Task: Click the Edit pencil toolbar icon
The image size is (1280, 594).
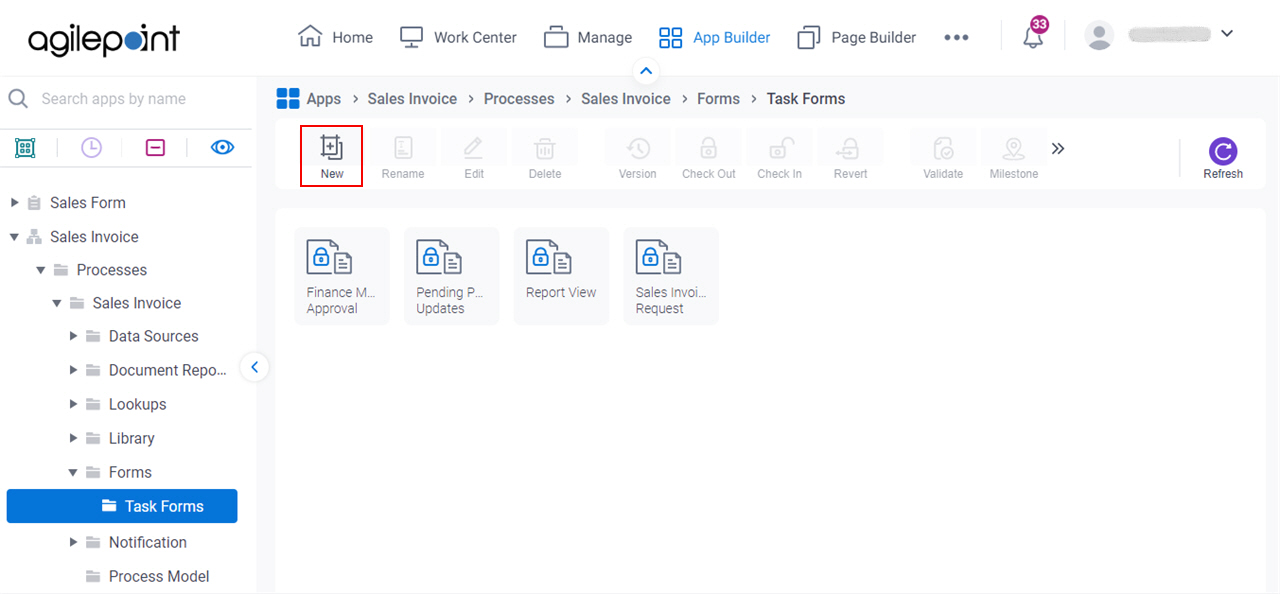Action: click(x=474, y=156)
